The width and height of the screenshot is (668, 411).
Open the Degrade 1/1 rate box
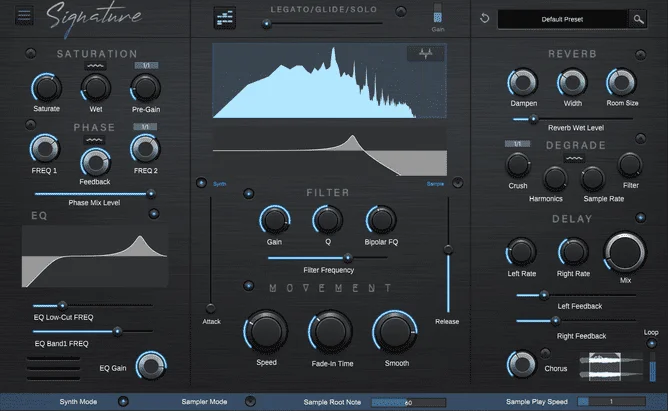(518, 144)
